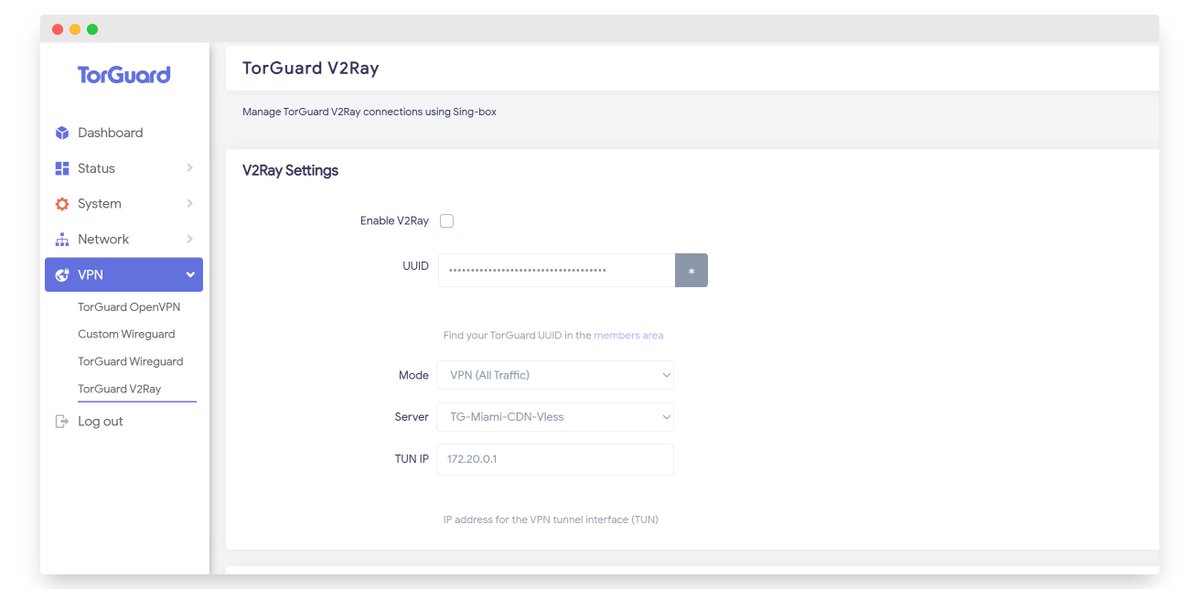This screenshot has width=1200, height=589.
Task: Click the TUN IP field
Action: pos(555,459)
